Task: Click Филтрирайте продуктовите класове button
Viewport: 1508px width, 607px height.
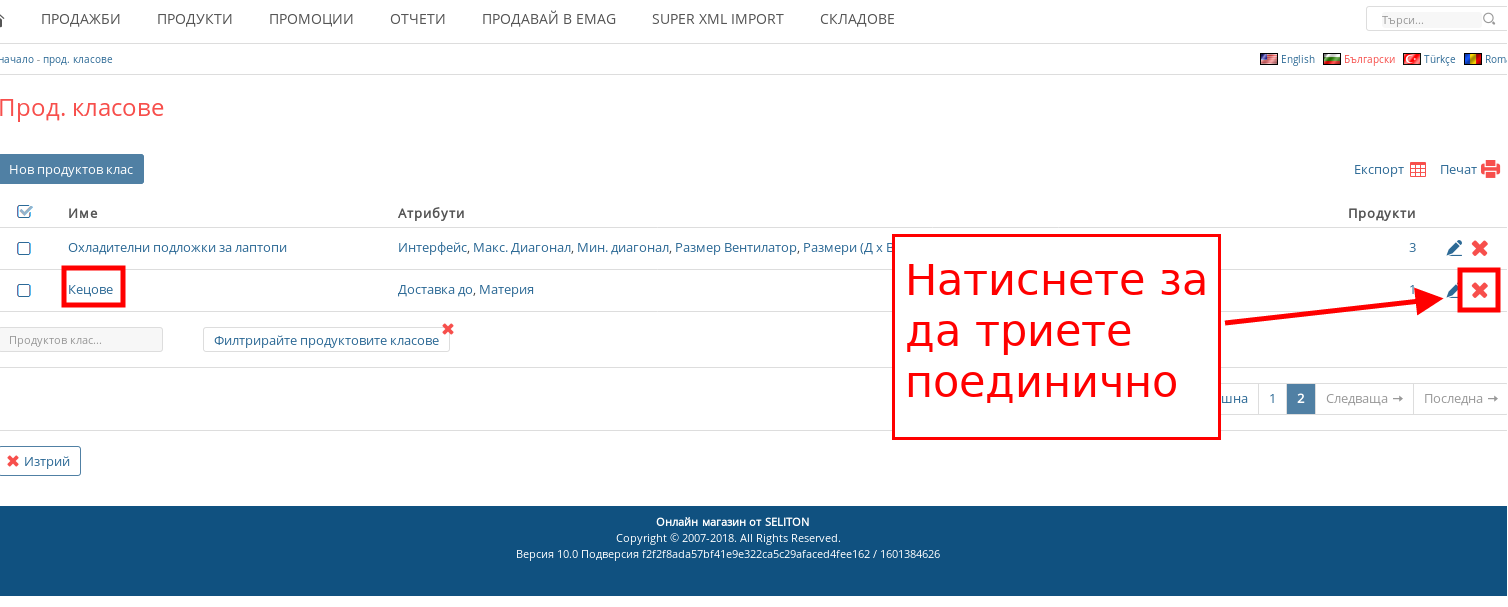Action: 326,340
